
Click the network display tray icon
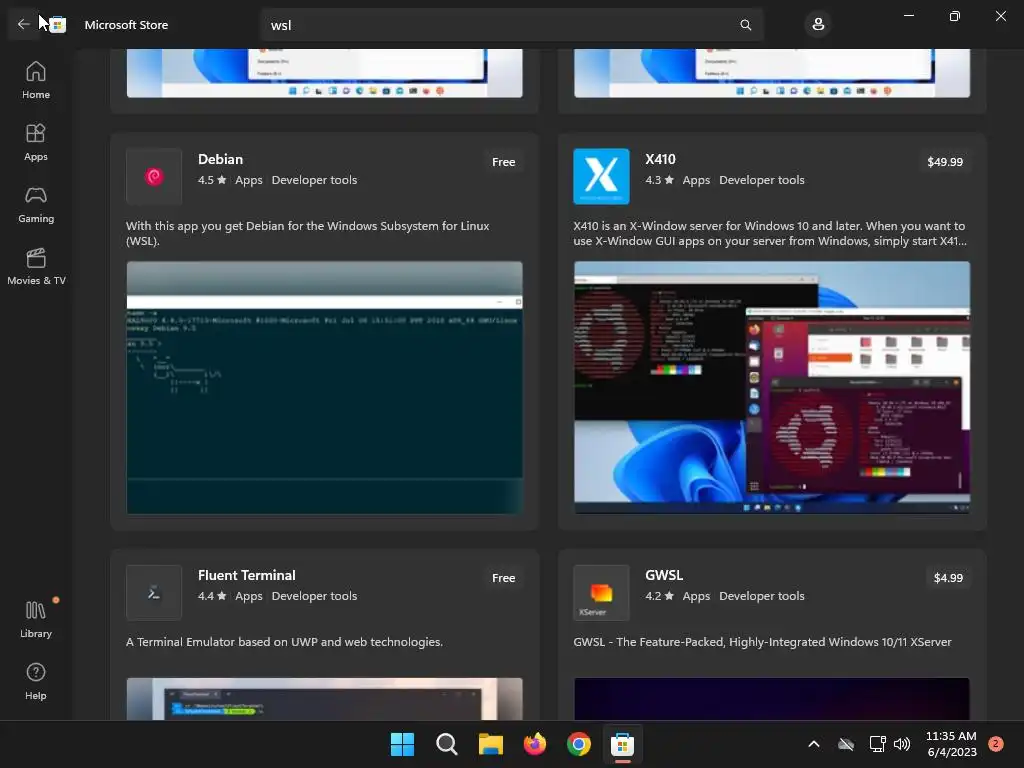[878, 744]
